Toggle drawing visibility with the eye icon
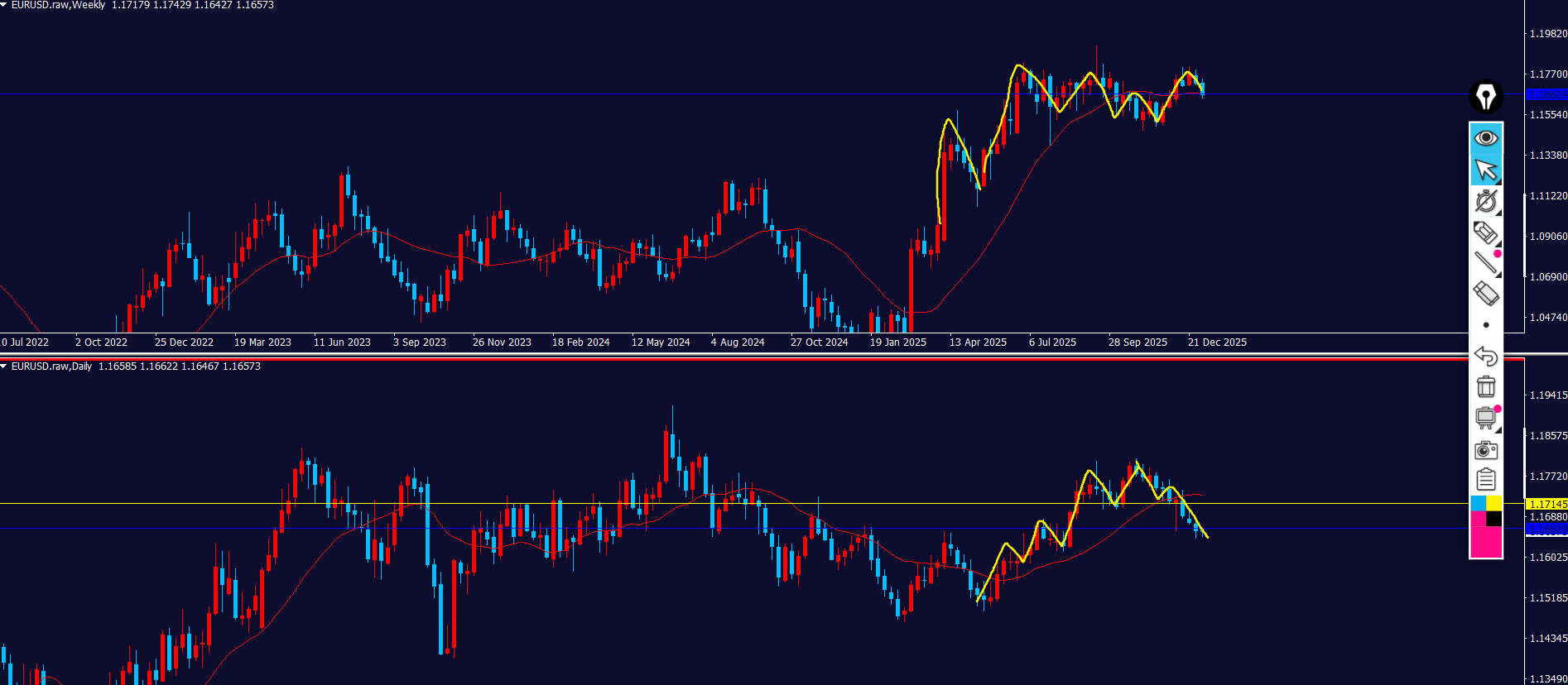Image resolution: width=1568 pixels, height=685 pixels. coord(1486,137)
